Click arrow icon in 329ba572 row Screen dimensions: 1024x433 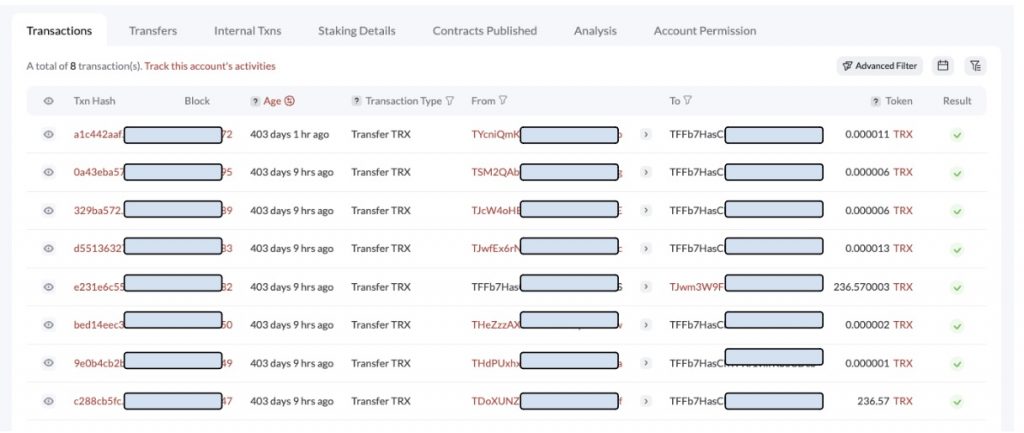[x=645, y=210]
